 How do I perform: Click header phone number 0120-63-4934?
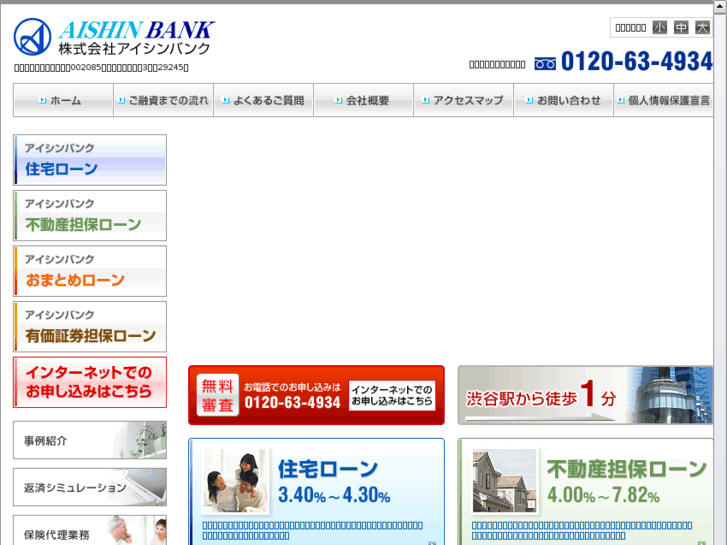click(637, 62)
